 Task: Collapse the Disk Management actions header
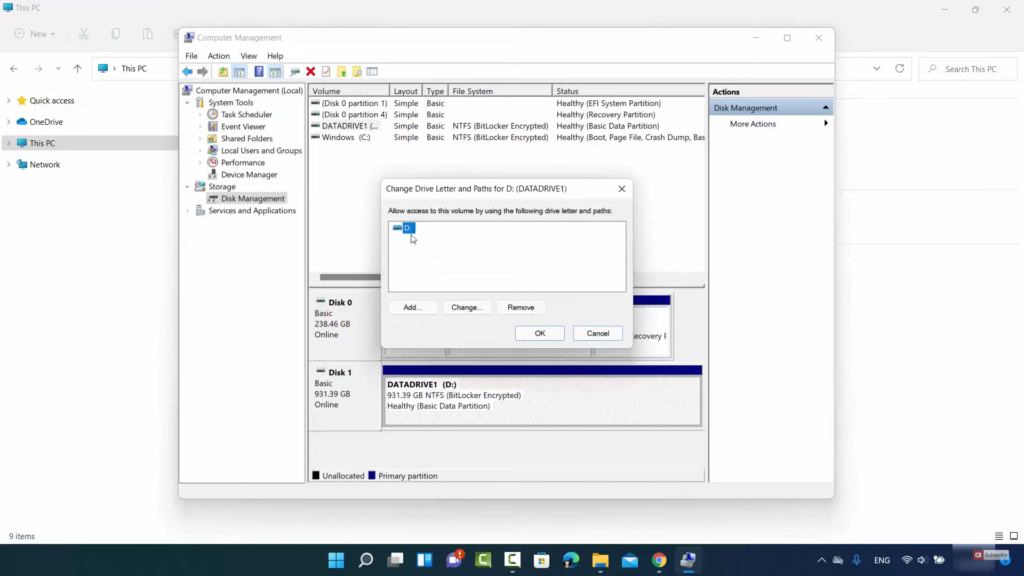pos(825,108)
